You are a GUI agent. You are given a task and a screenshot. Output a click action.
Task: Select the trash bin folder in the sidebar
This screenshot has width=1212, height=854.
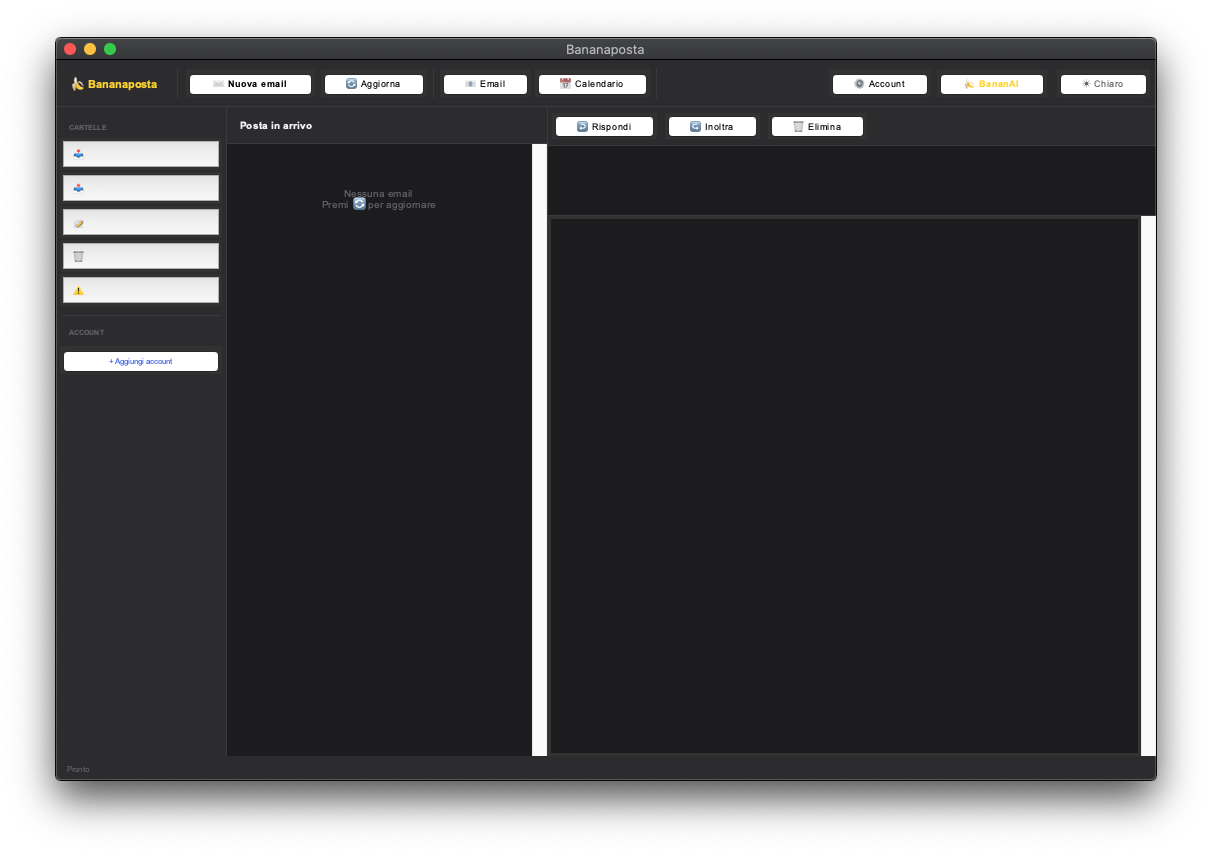click(x=141, y=256)
